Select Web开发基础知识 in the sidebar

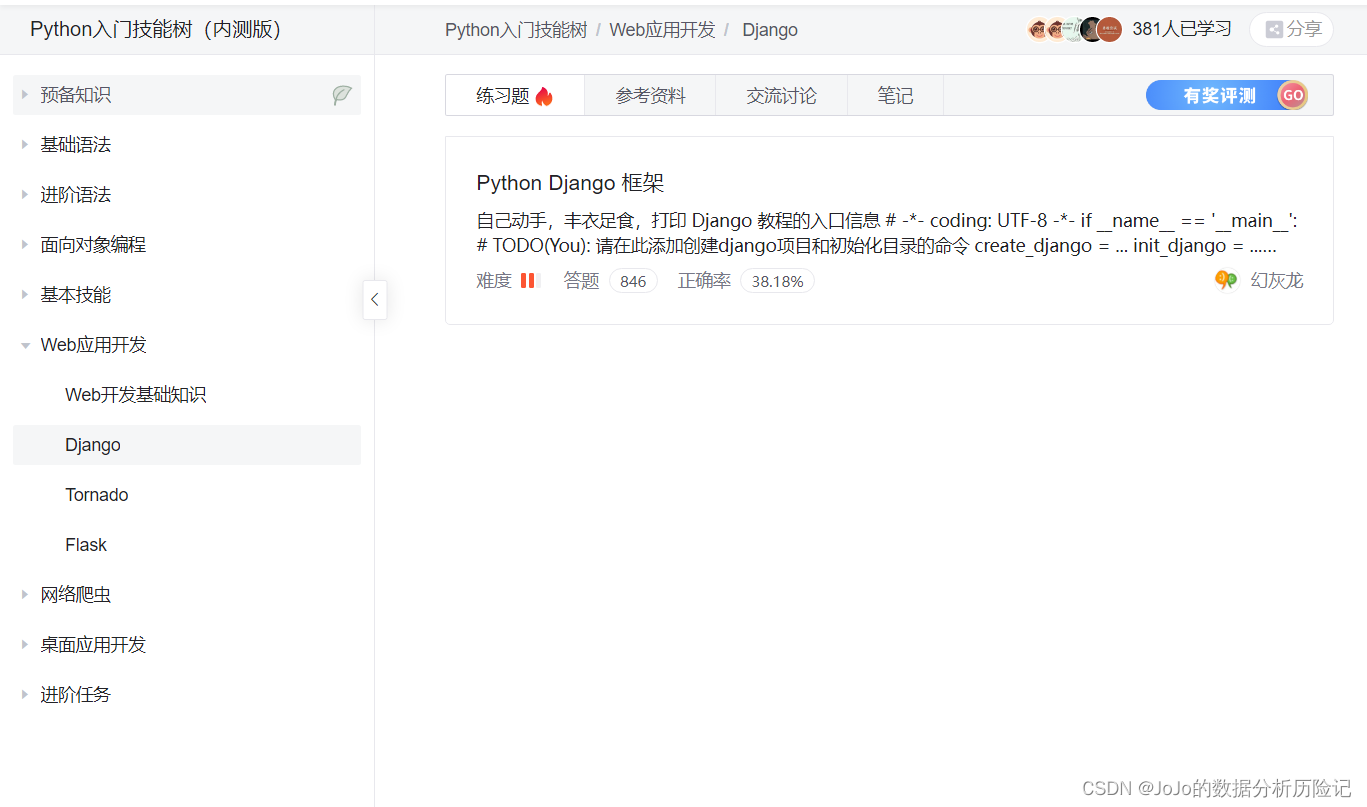[135, 395]
